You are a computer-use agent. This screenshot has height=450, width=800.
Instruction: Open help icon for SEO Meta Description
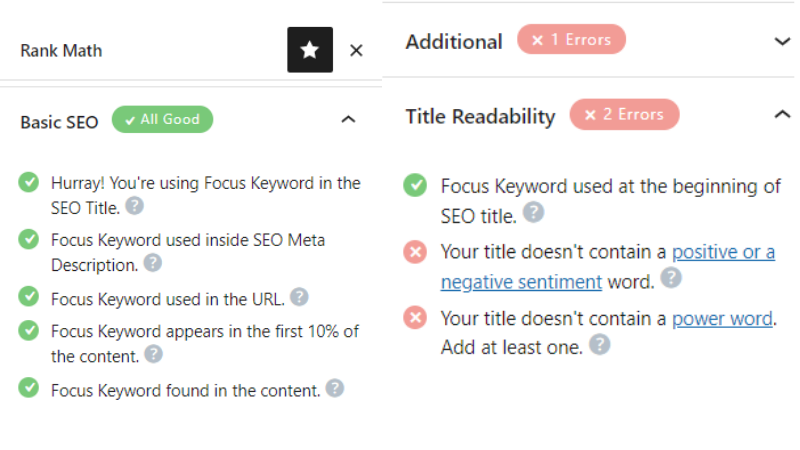(152, 263)
